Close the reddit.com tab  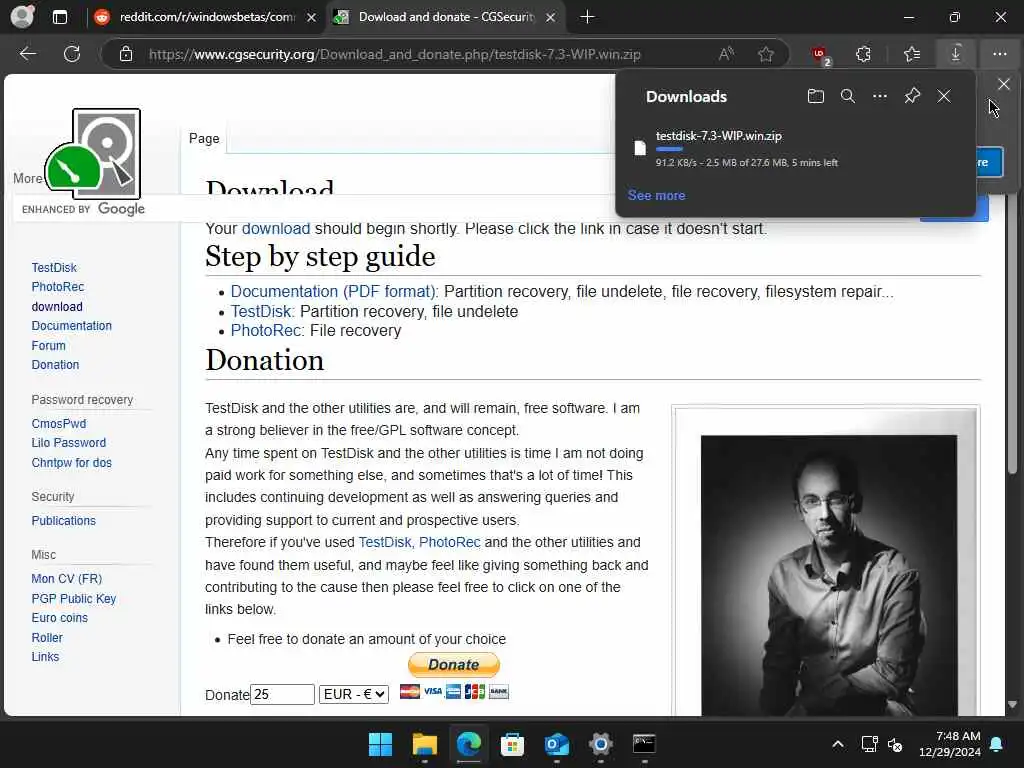tap(312, 17)
